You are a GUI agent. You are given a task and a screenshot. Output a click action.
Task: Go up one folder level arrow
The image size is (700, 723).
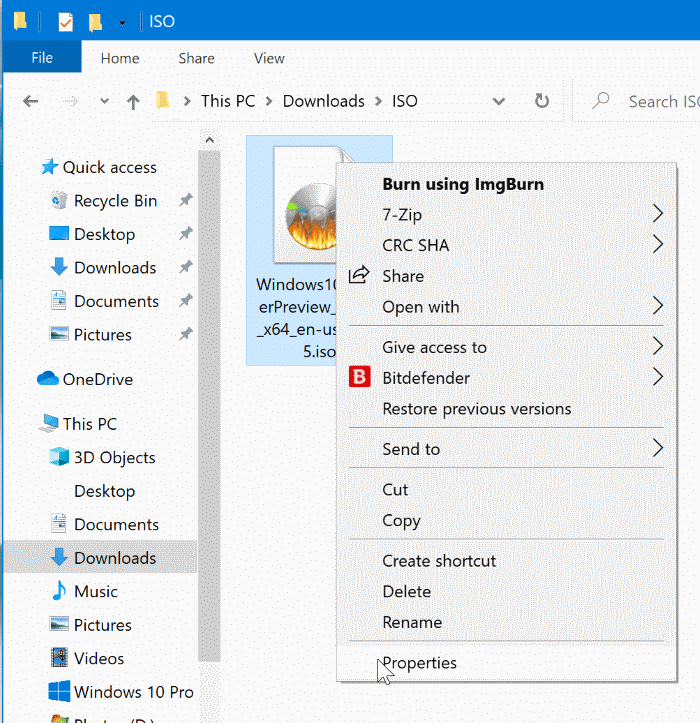click(x=133, y=101)
